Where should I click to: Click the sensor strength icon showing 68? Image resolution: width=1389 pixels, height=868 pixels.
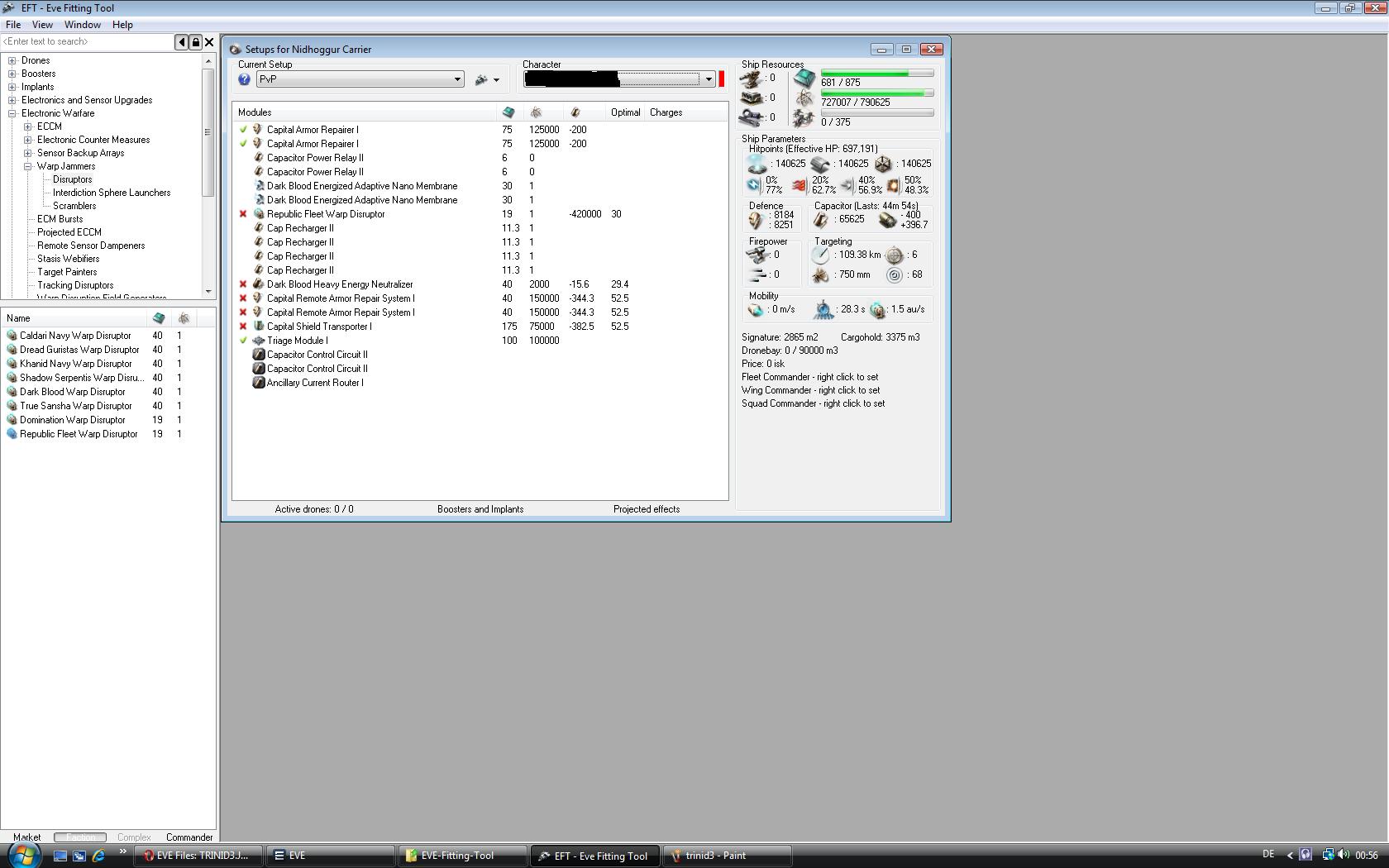(895, 275)
